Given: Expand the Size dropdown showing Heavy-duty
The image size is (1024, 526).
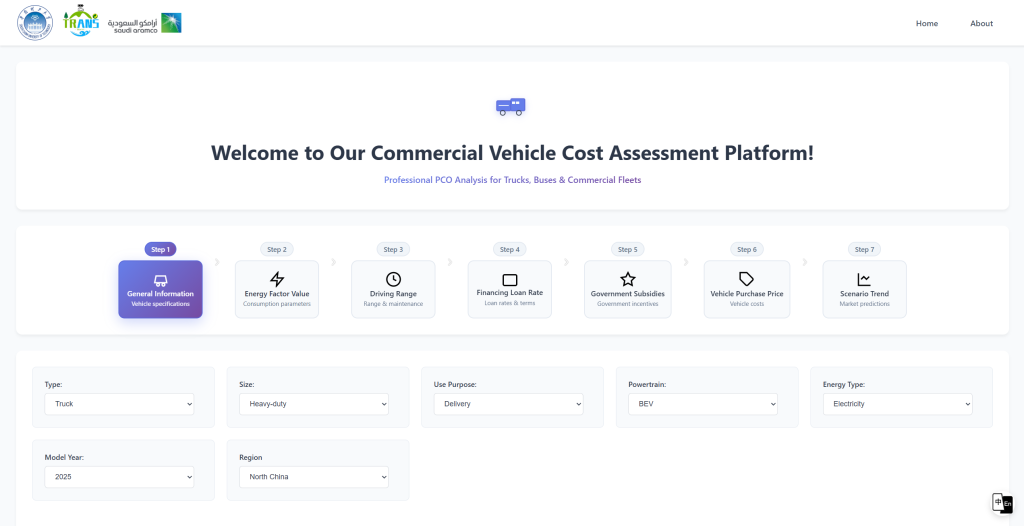Looking at the screenshot, I should pyautogui.click(x=313, y=404).
